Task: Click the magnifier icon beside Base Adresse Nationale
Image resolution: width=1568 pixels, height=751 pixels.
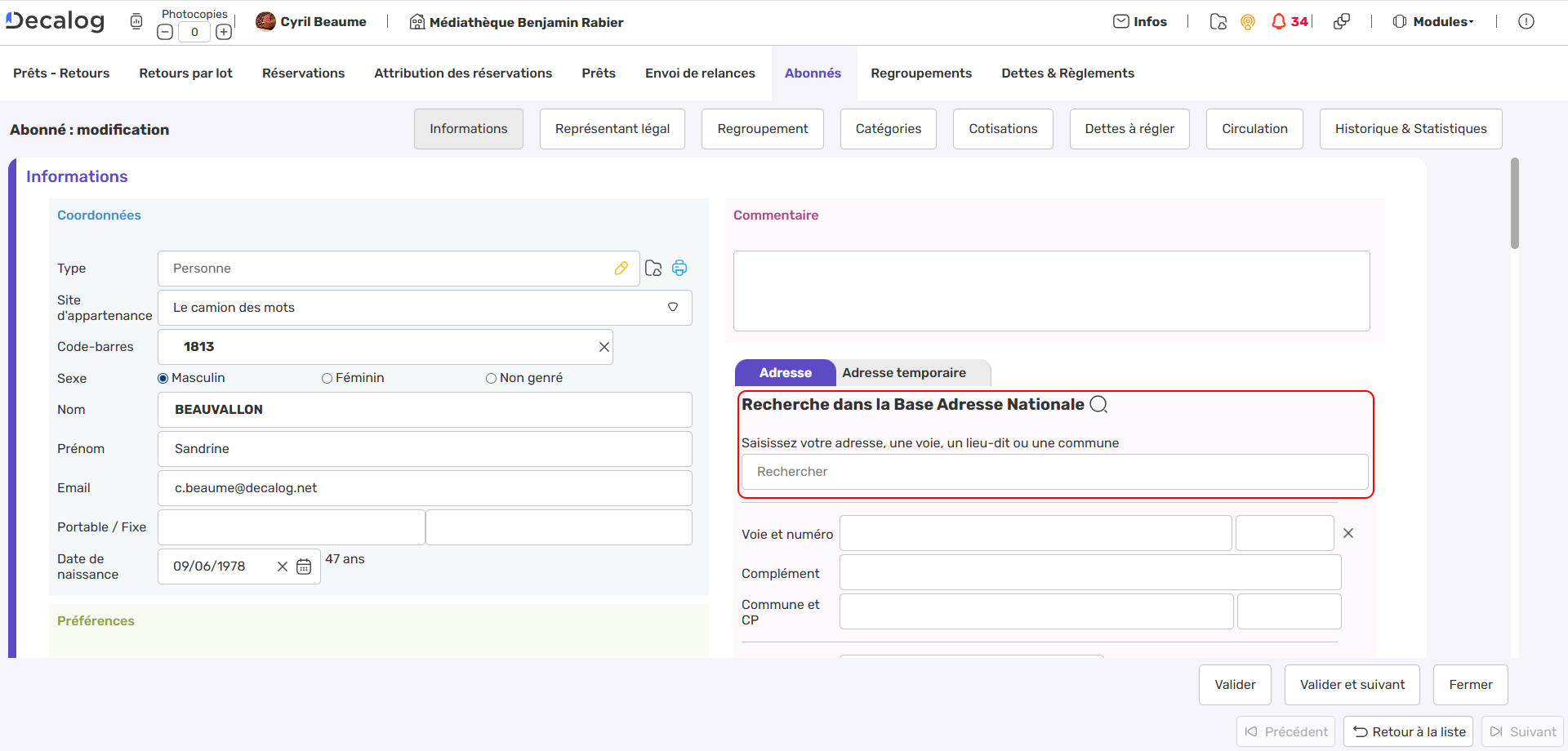Action: 1099,405
